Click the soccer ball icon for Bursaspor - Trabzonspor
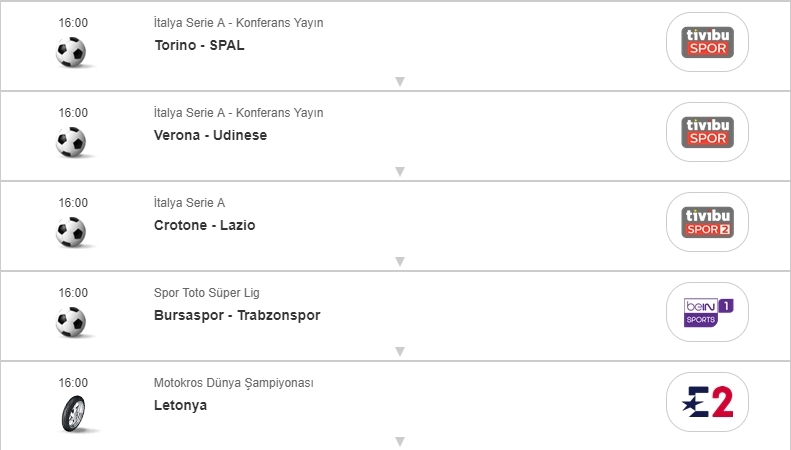This screenshot has width=791, height=450. point(72,322)
